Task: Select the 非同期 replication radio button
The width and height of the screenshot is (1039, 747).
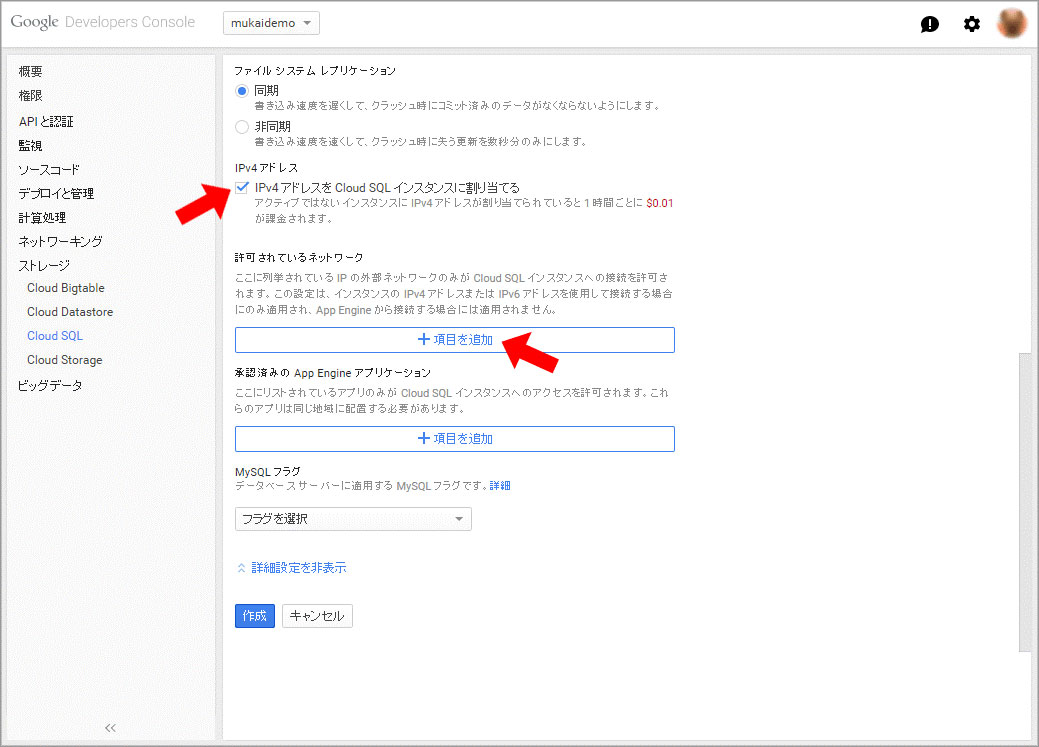Action: point(242,127)
